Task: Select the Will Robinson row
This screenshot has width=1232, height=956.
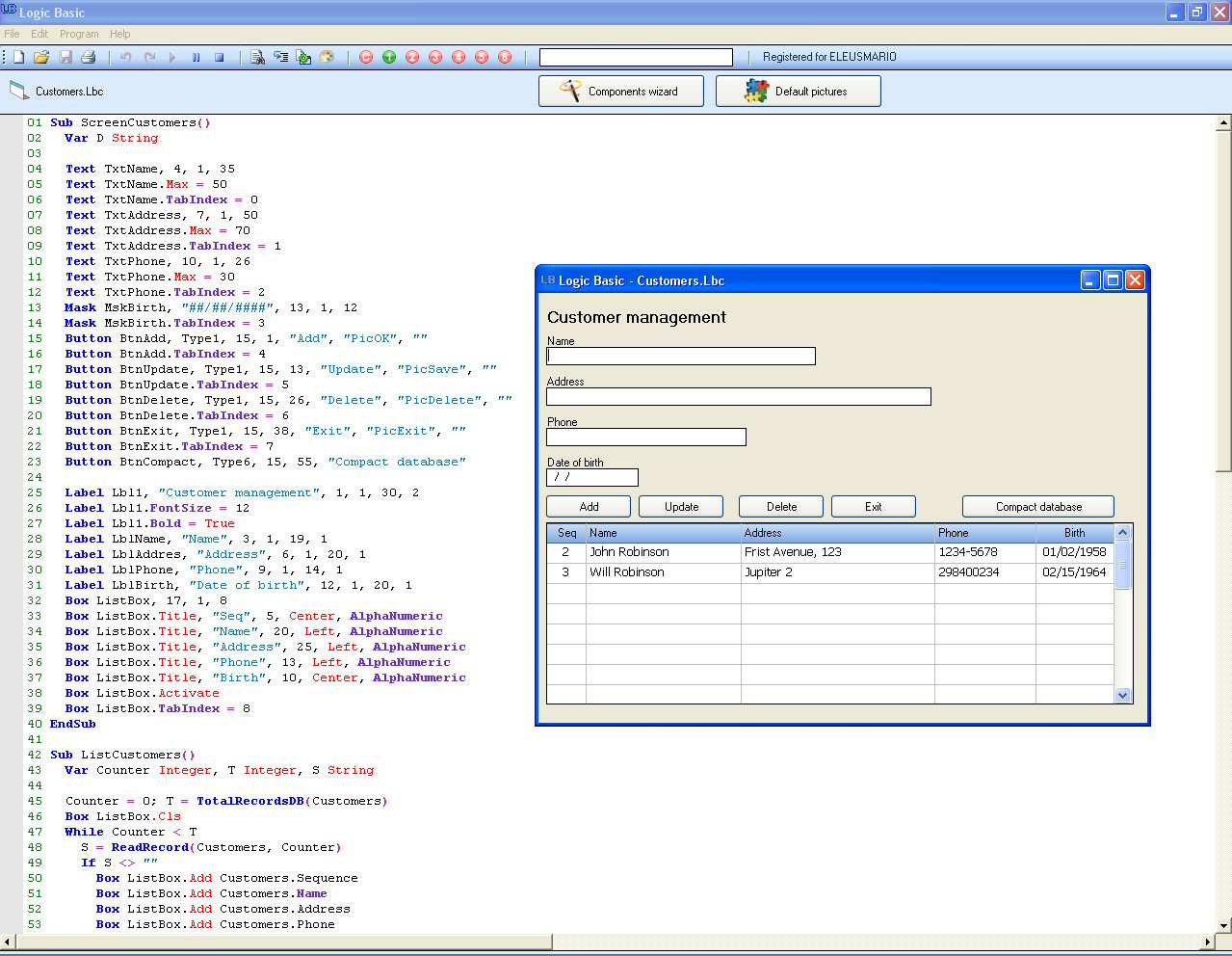Action: point(830,572)
